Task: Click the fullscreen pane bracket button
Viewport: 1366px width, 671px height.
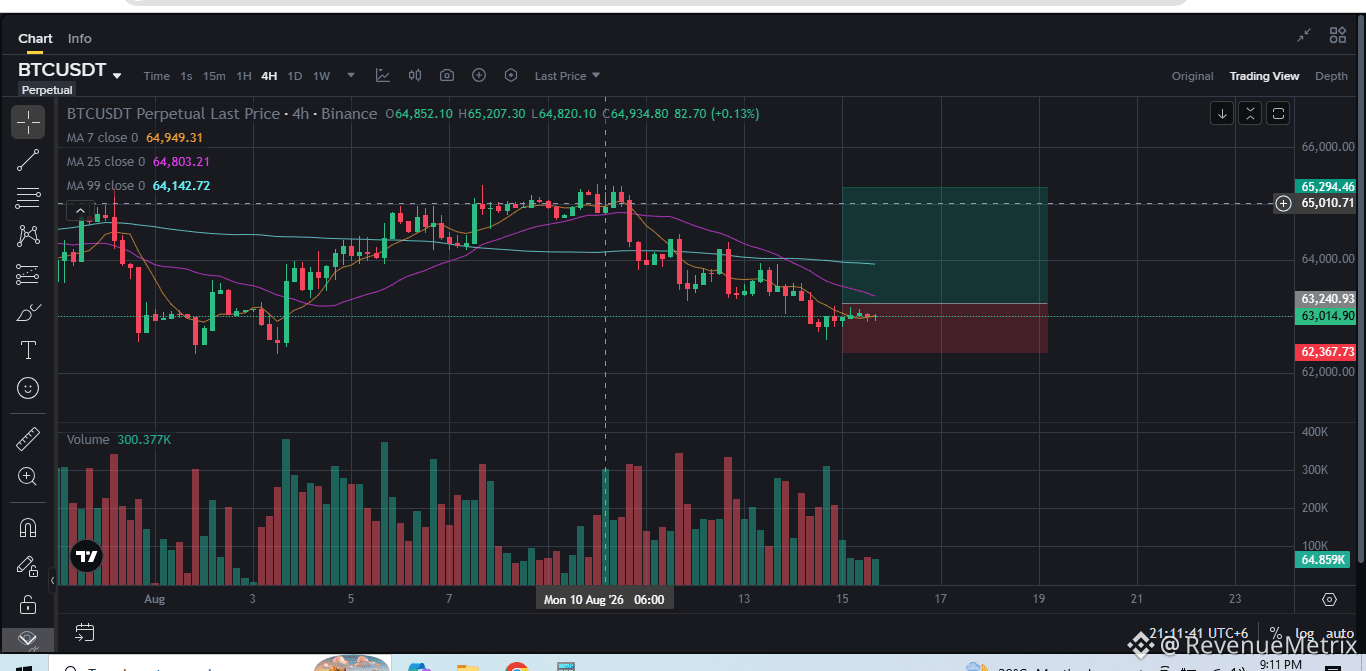Action: (x=1278, y=113)
